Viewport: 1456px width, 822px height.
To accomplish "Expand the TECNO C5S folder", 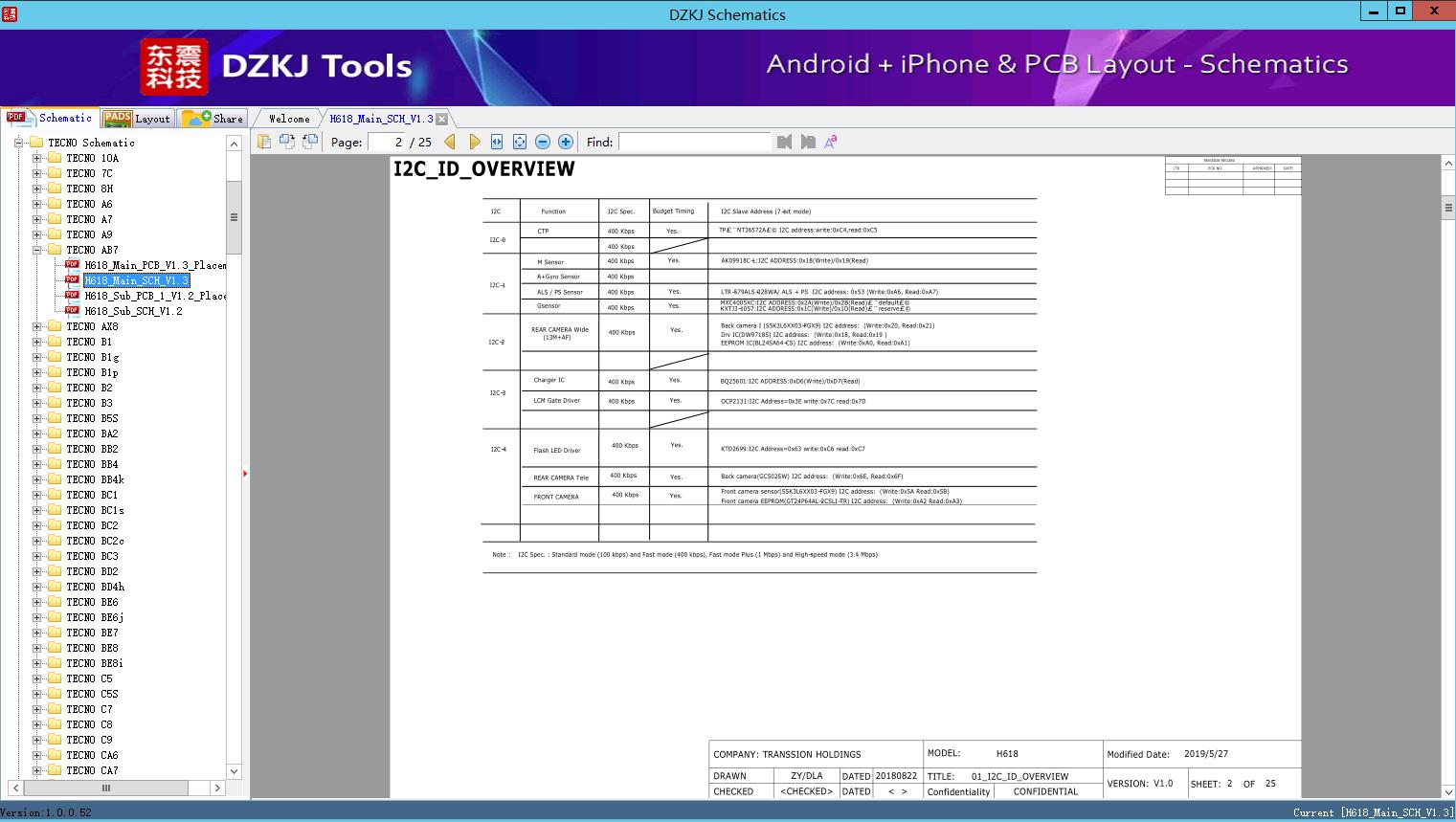I will coord(37,694).
